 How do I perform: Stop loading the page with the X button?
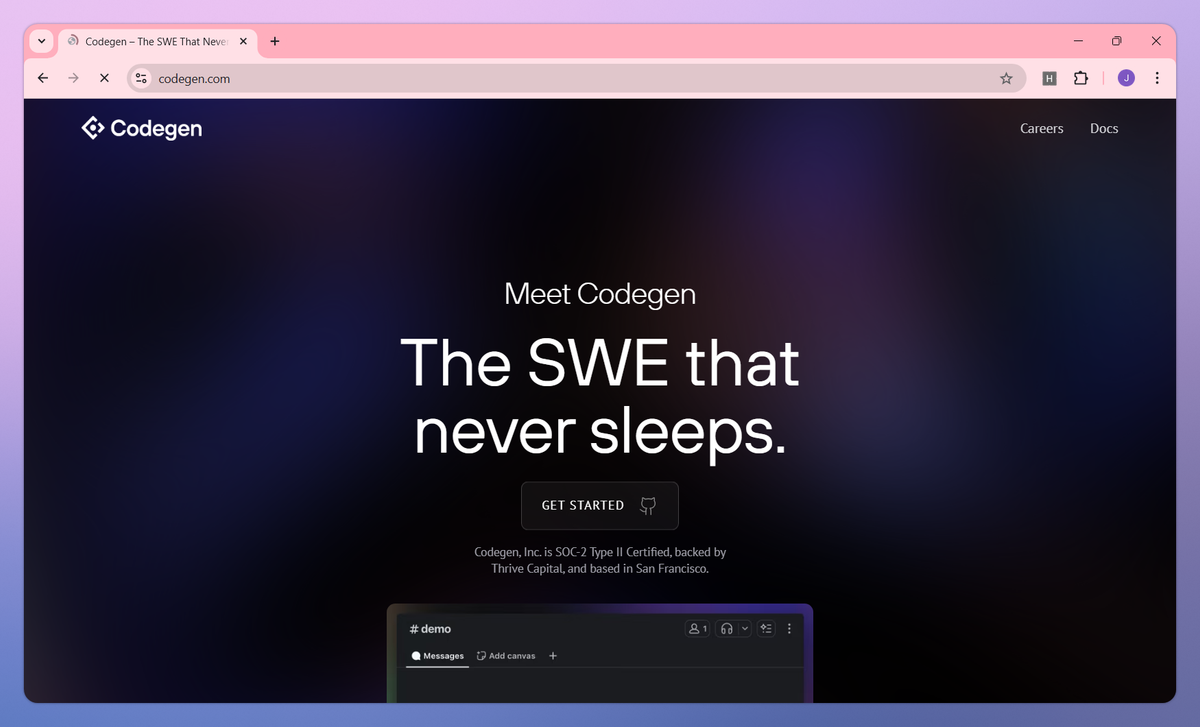click(x=104, y=78)
